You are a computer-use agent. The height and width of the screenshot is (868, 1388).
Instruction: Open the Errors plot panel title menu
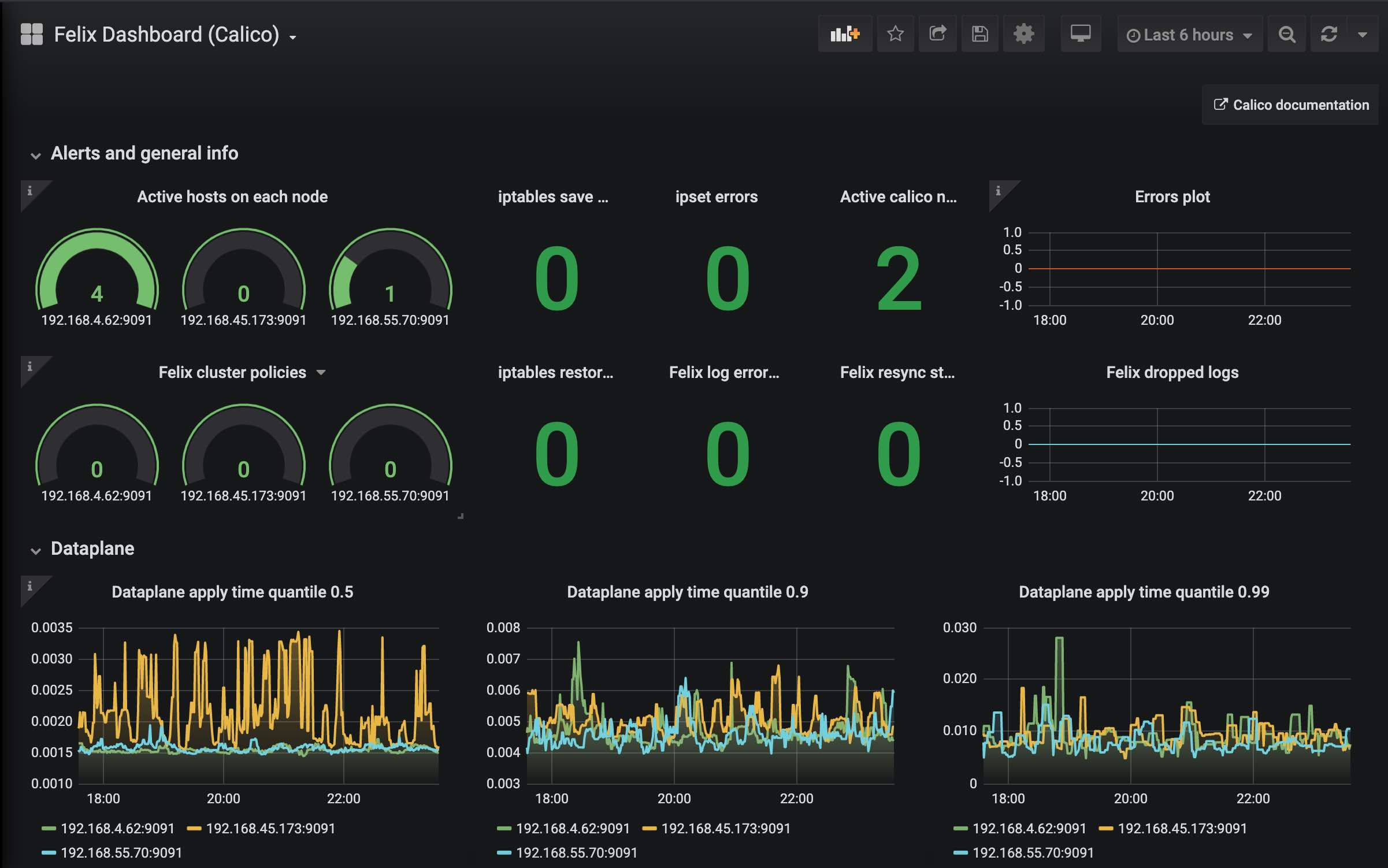click(x=1172, y=196)
